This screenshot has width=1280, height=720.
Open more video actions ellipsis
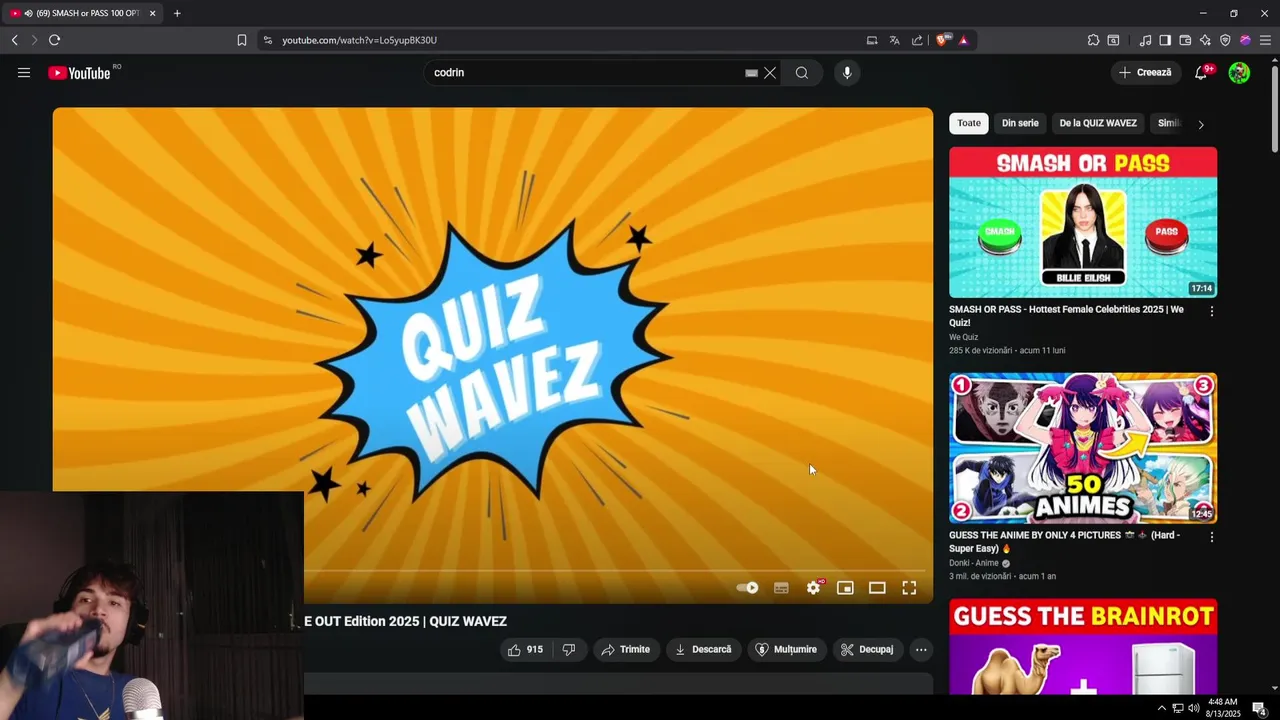click(921, 650)
